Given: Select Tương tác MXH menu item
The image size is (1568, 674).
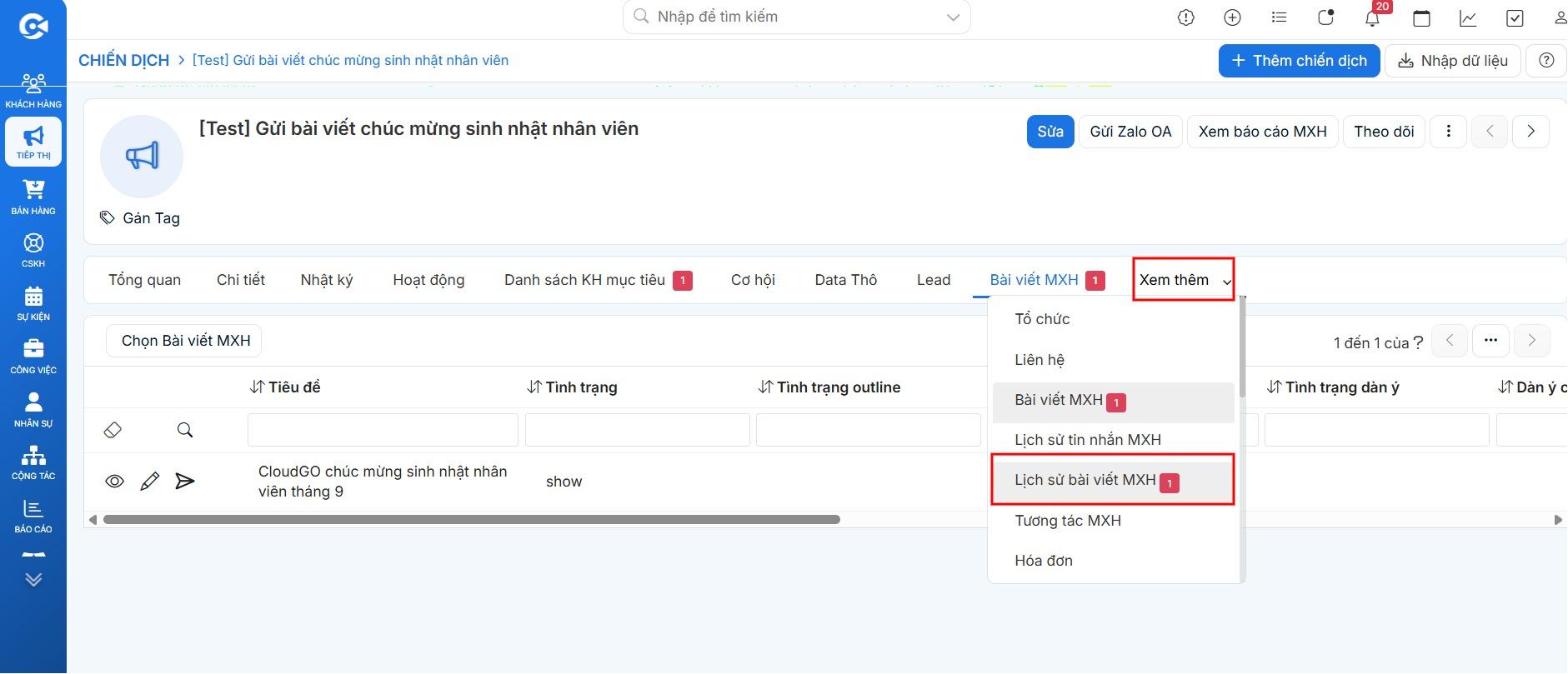Looking at the screenshot, I should pyautogui.click(x=1114, y=521).
